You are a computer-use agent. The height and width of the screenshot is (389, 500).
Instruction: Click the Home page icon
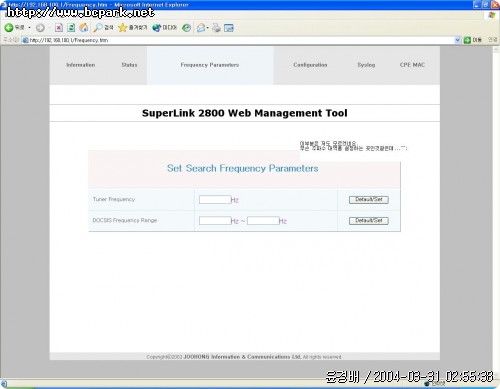[x=84, y=28]
